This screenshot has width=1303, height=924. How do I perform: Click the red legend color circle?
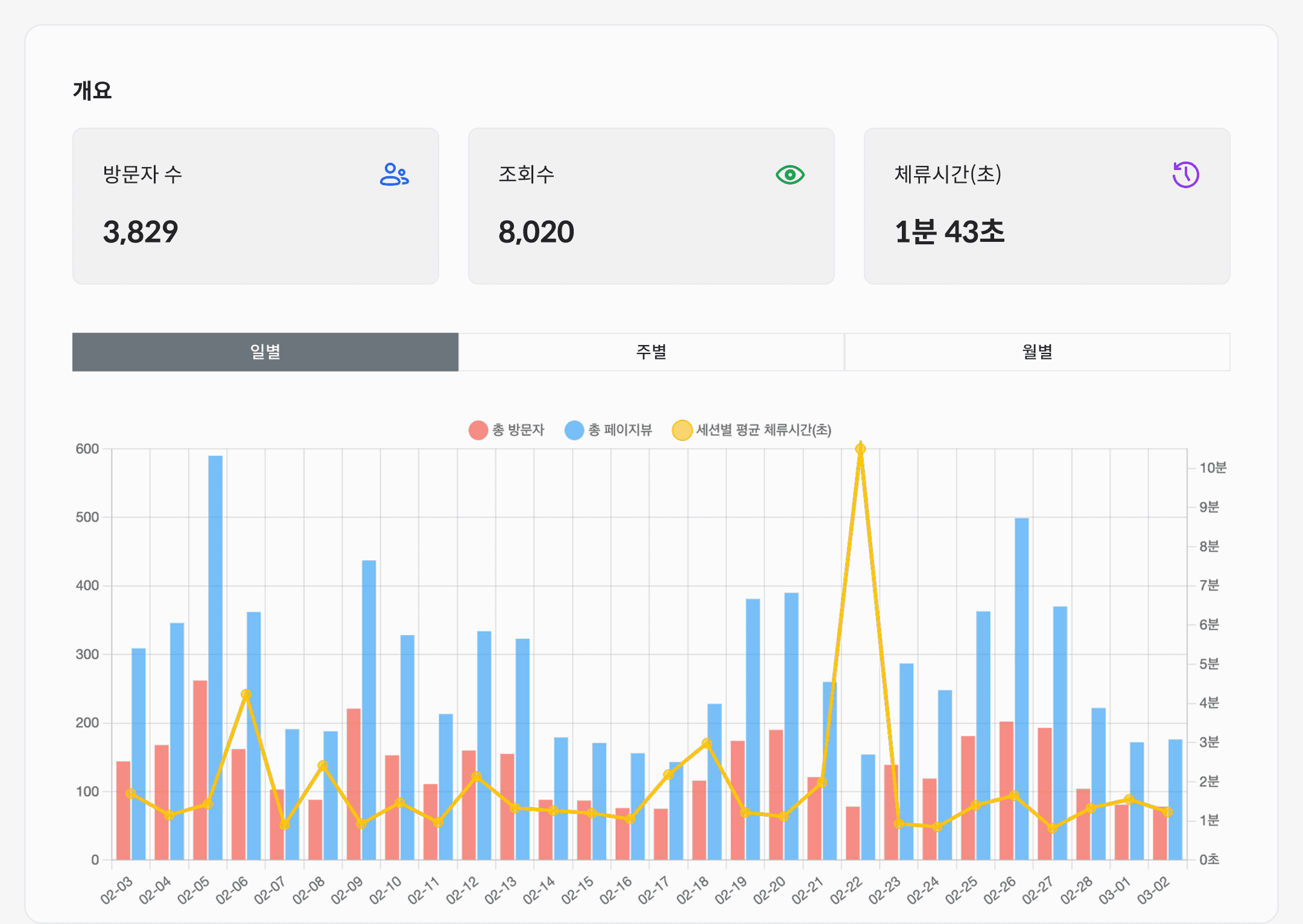coord(478,430)
